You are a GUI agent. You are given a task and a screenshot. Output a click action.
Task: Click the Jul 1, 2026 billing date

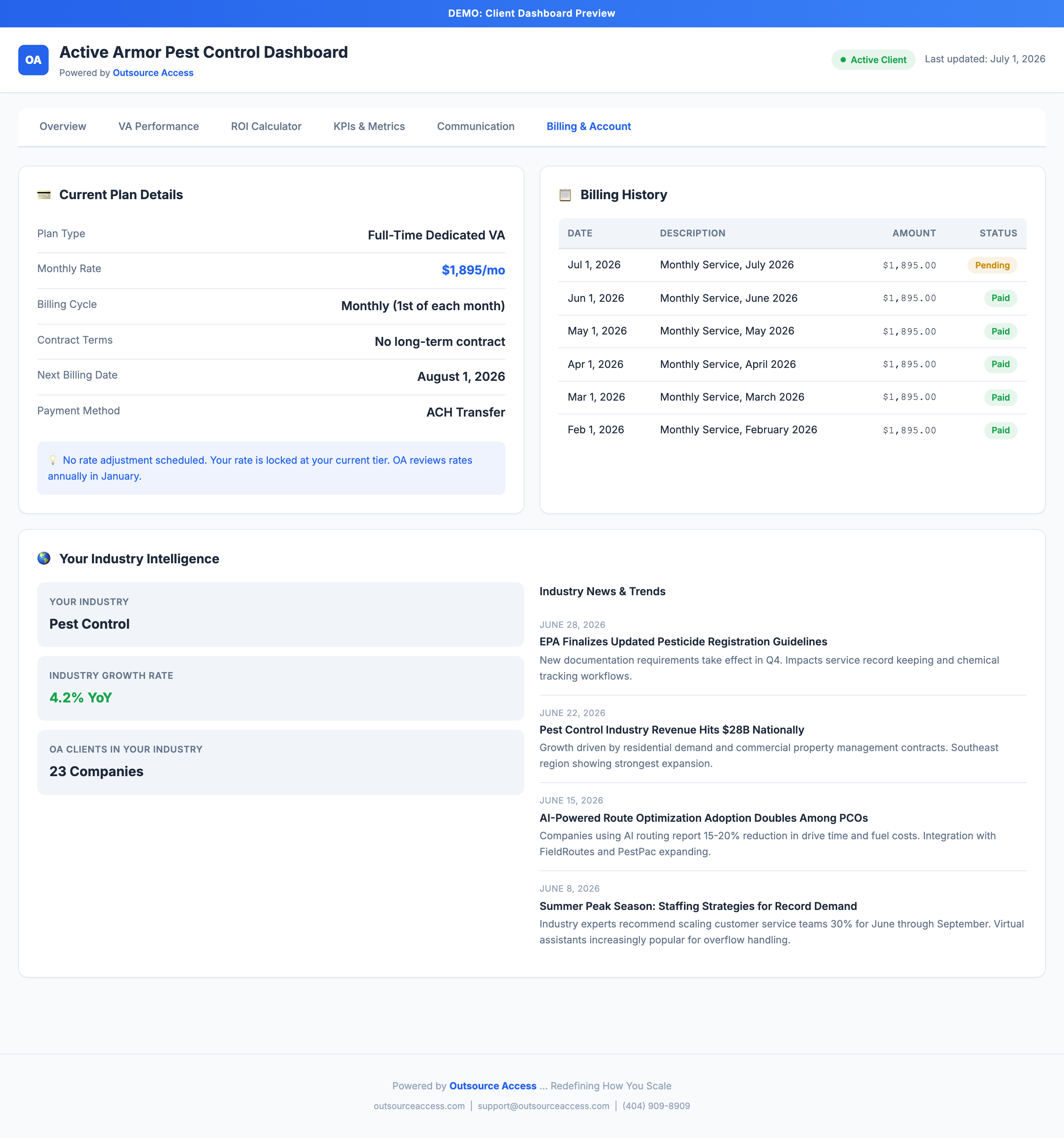594,265
